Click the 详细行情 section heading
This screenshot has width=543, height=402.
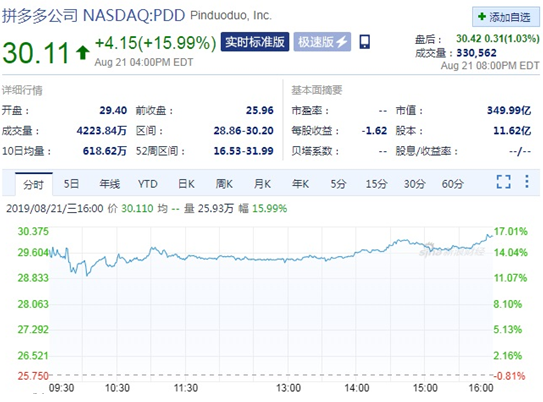(x=22, y=90)
